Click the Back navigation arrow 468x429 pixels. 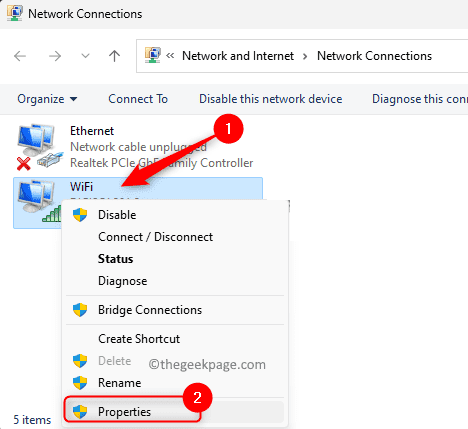coord(20,56)
